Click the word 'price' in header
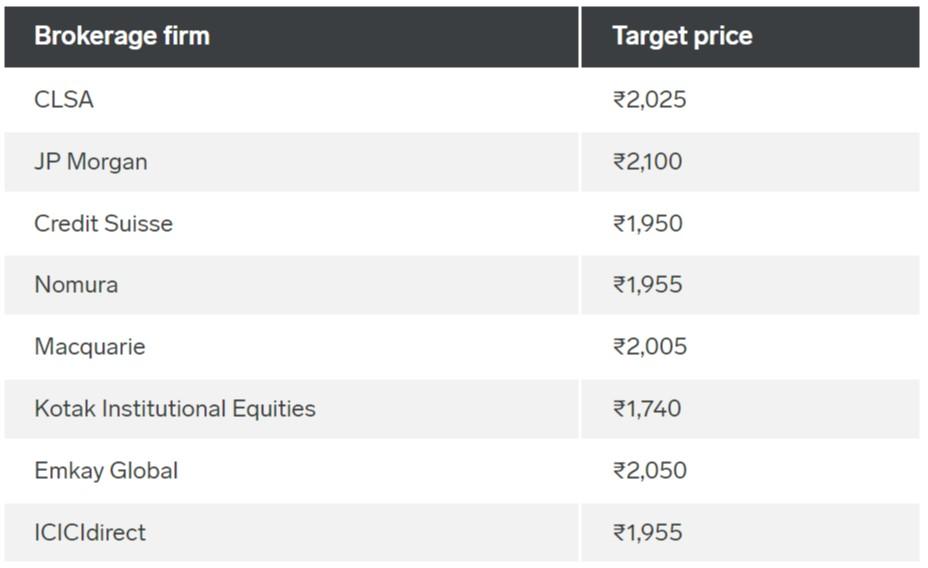The height and width of the screenshot is (568, 928). (x=723, y=37)
